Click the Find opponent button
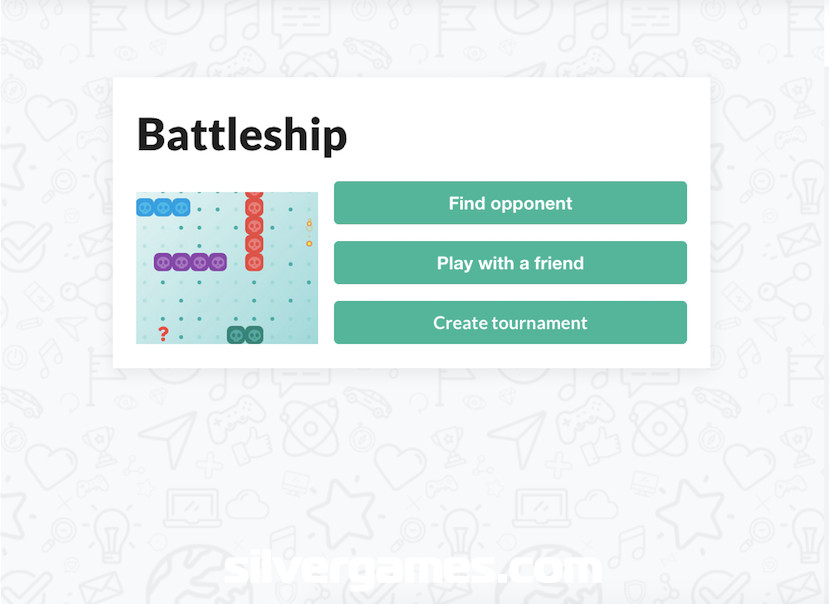The image size is (829, 604). point(510,203)
